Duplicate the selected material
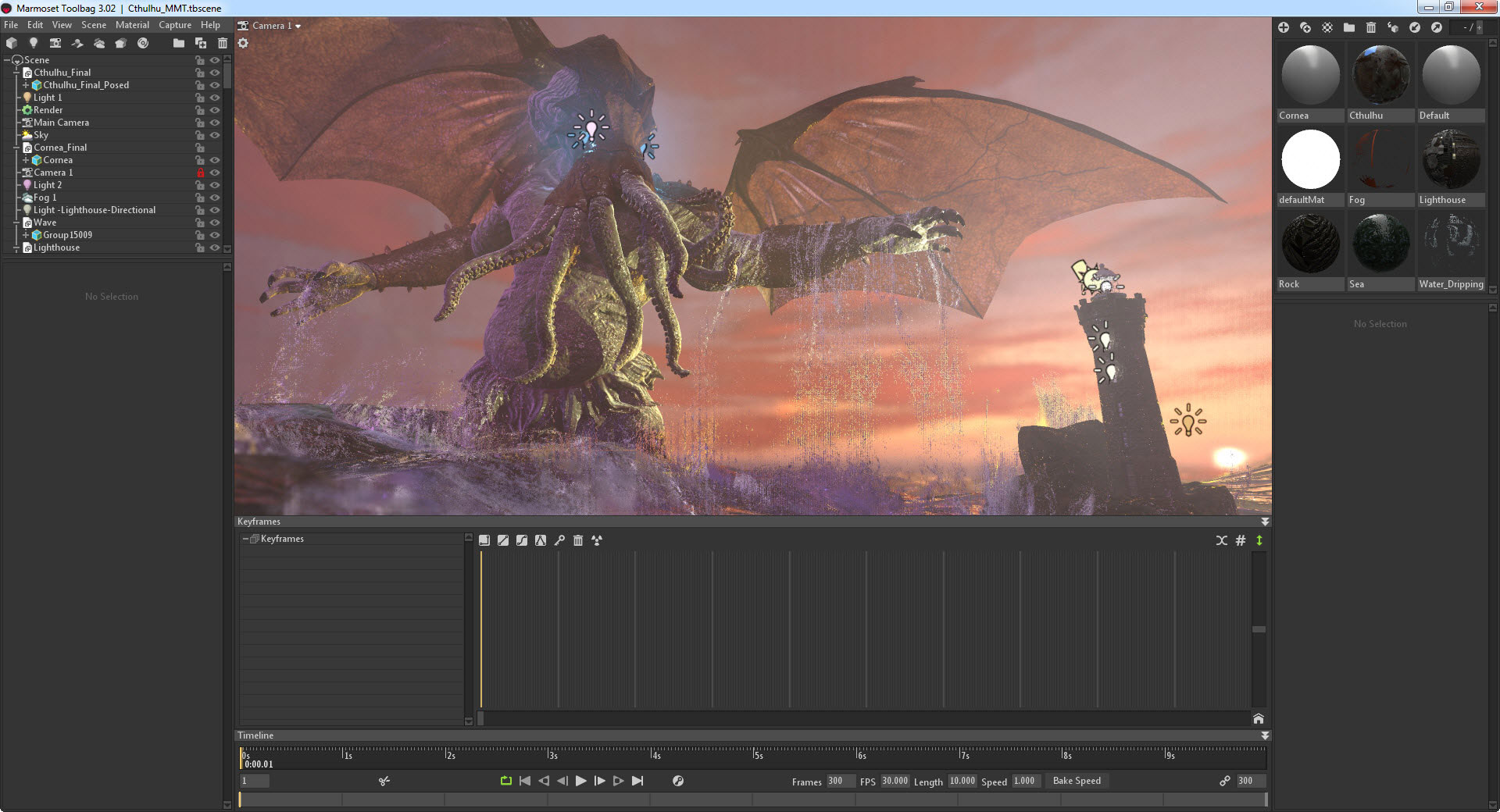1500x812 pixels. tap(1305, 27)
